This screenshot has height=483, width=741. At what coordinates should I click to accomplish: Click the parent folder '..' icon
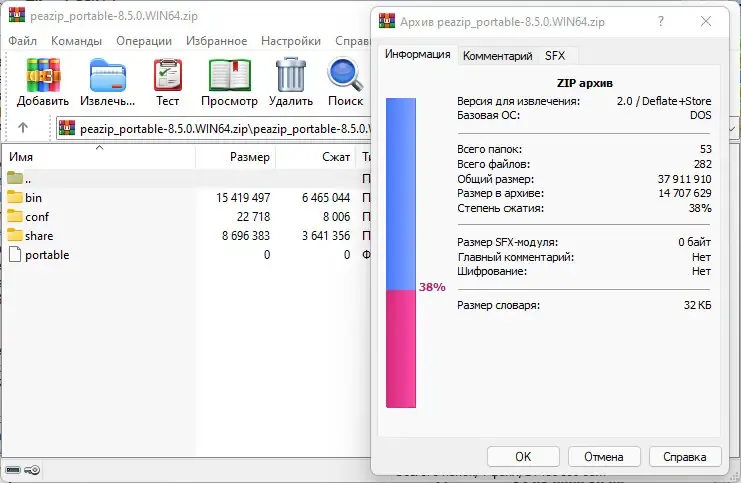click(15, 178)
